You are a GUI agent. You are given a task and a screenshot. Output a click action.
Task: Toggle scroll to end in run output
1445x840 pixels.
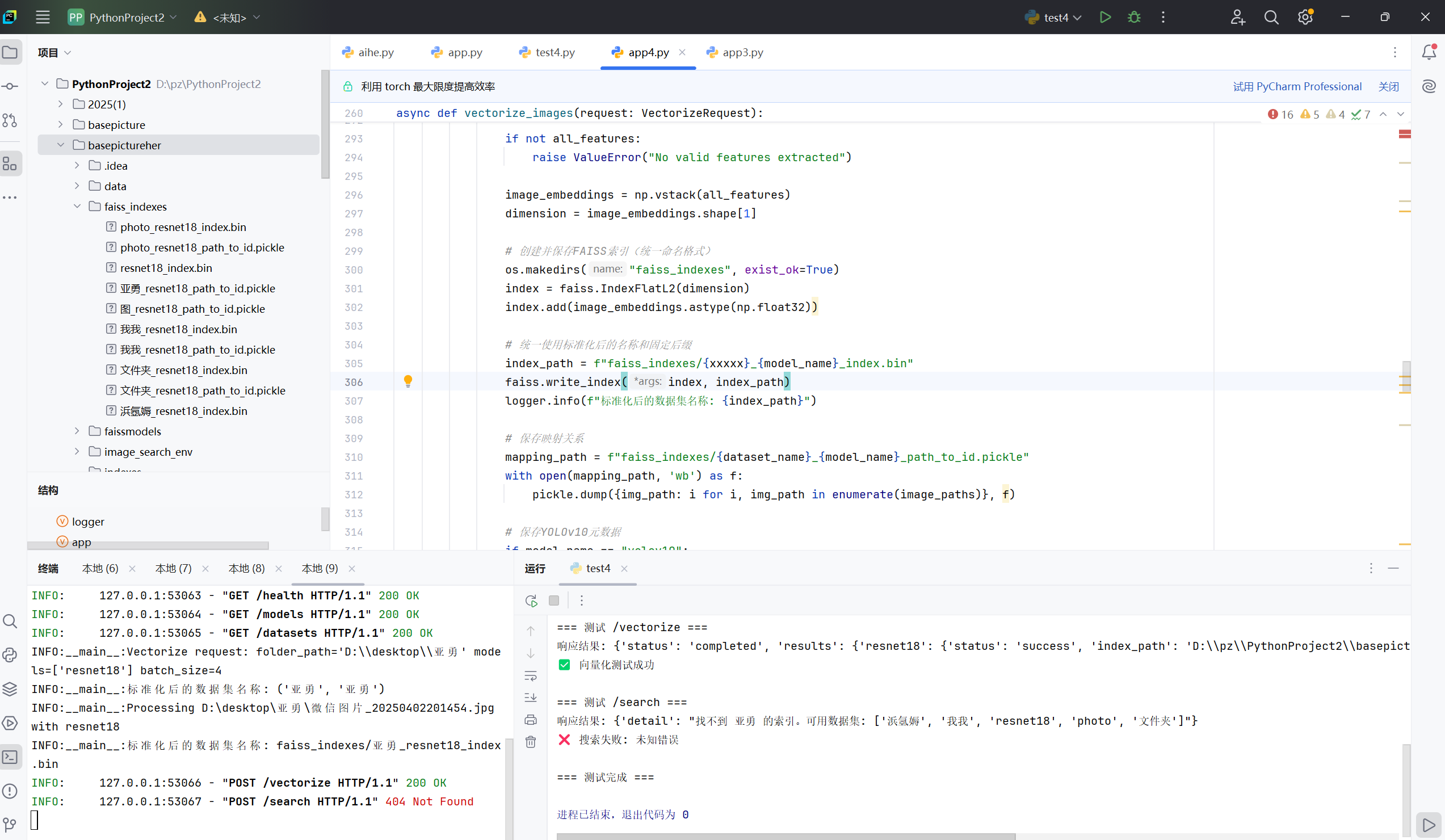tap(531, 698)
